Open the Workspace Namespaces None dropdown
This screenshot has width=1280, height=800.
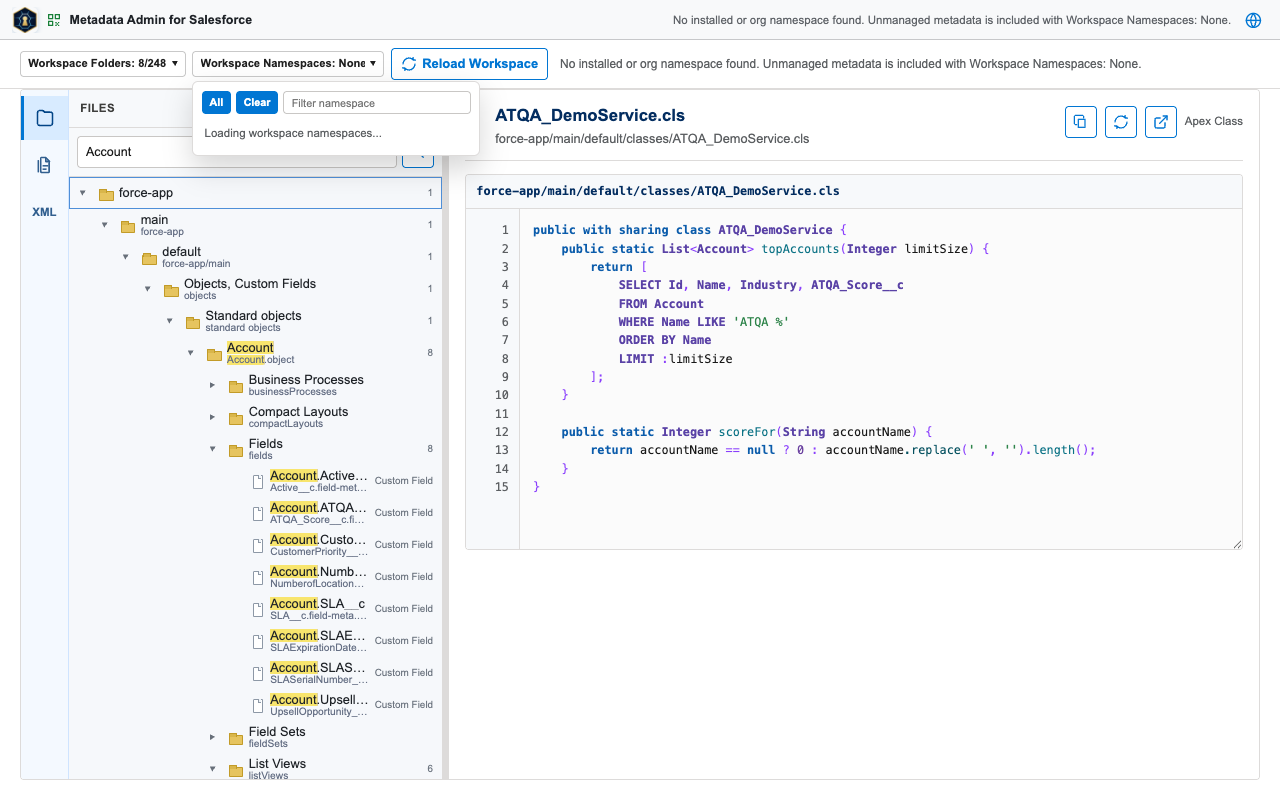point(288,63)
